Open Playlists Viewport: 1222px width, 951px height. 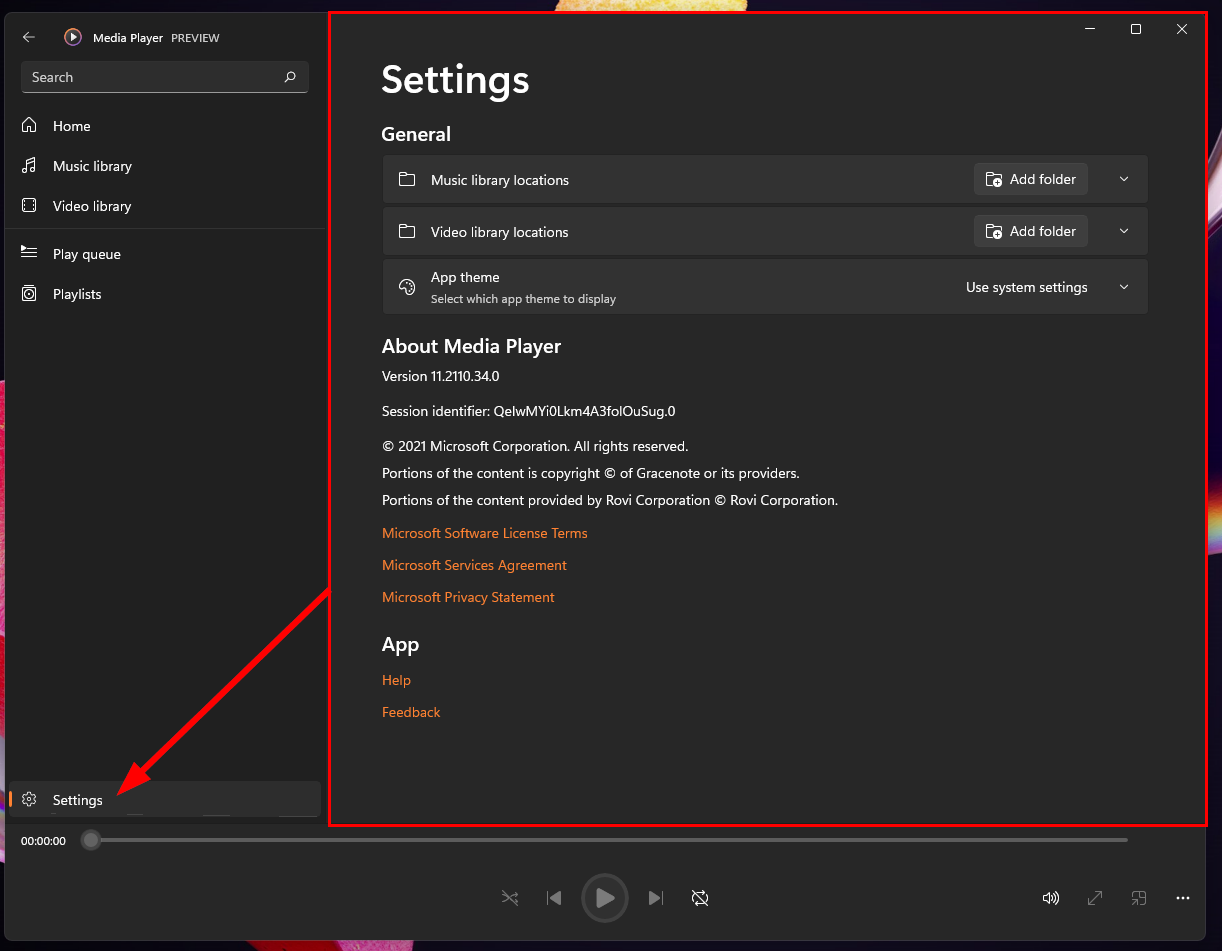point(165,294)
